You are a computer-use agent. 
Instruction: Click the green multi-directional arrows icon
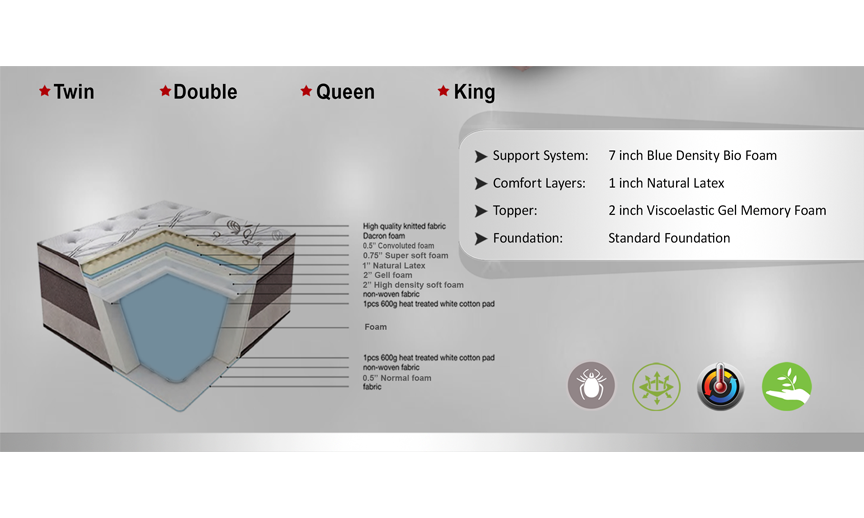point(656,386)
